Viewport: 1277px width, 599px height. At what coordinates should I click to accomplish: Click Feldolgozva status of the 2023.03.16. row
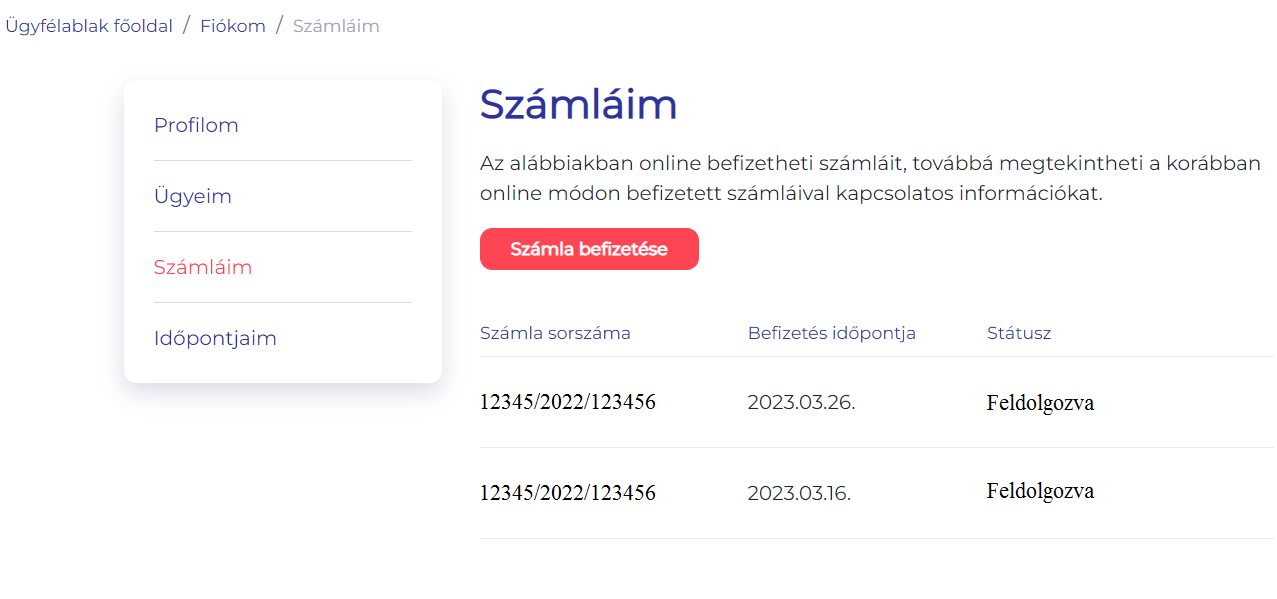tap(1040, 492)
